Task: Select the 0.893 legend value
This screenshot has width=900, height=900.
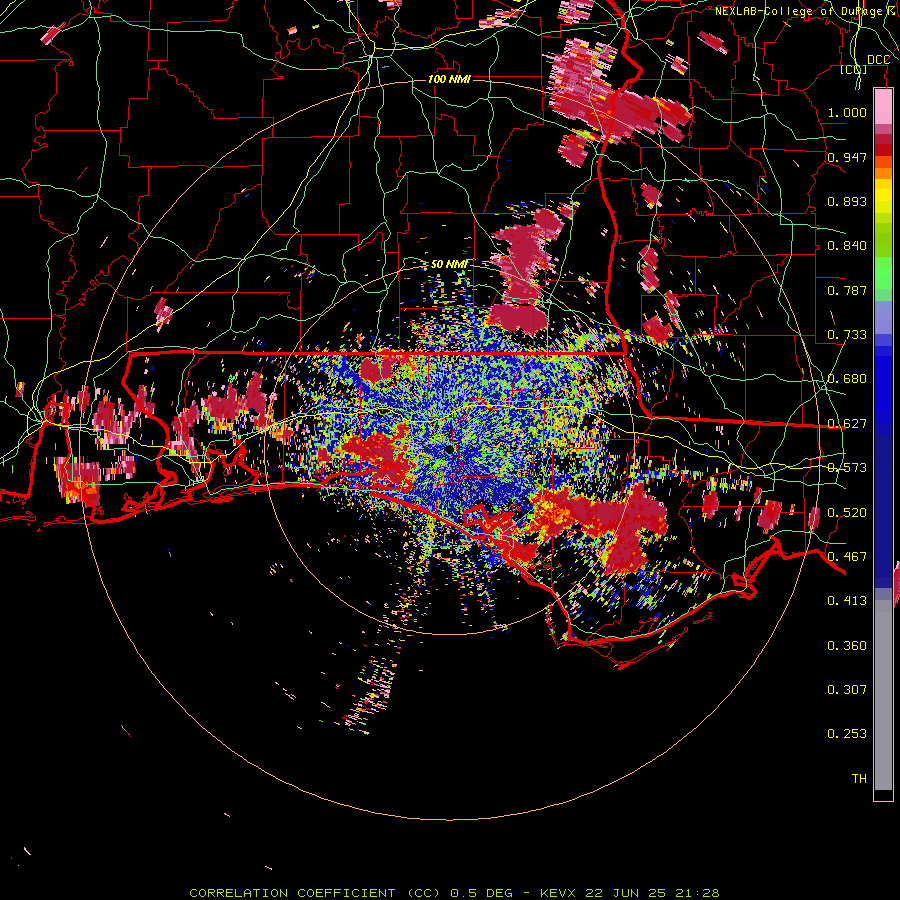Action: tap(847, 201)
